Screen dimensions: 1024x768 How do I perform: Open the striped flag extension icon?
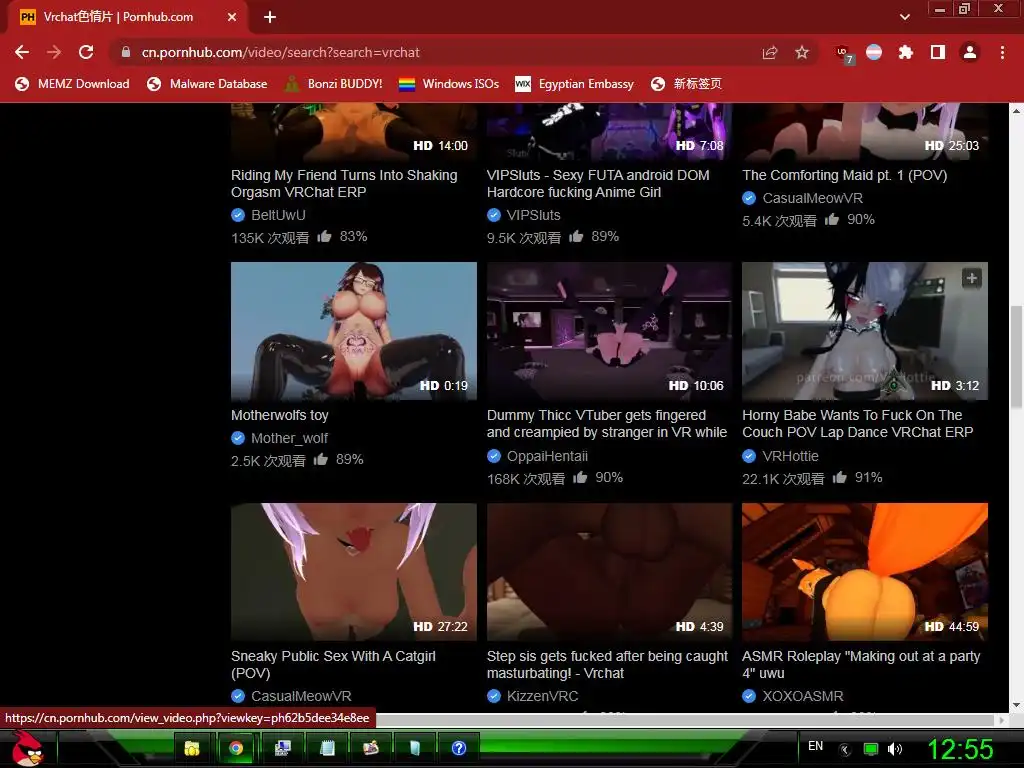coord(874,52)
